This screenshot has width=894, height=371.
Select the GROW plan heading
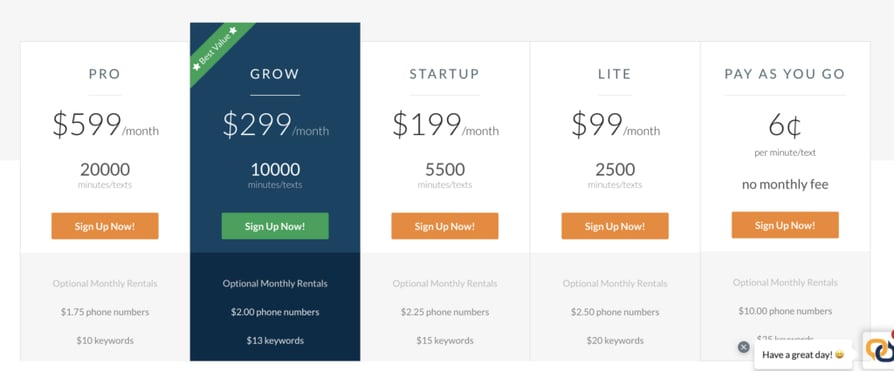point(275,74)
